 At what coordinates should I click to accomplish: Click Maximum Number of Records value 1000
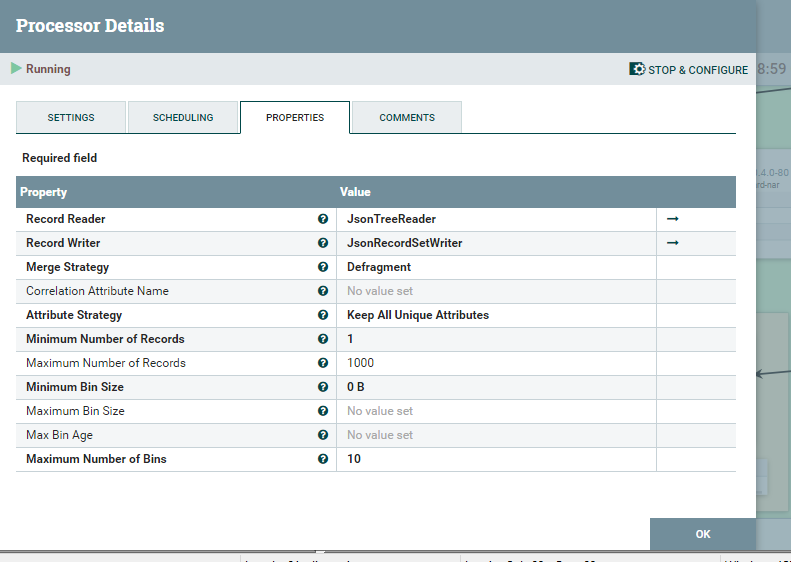pyautogui.click(x=360, y=363)
